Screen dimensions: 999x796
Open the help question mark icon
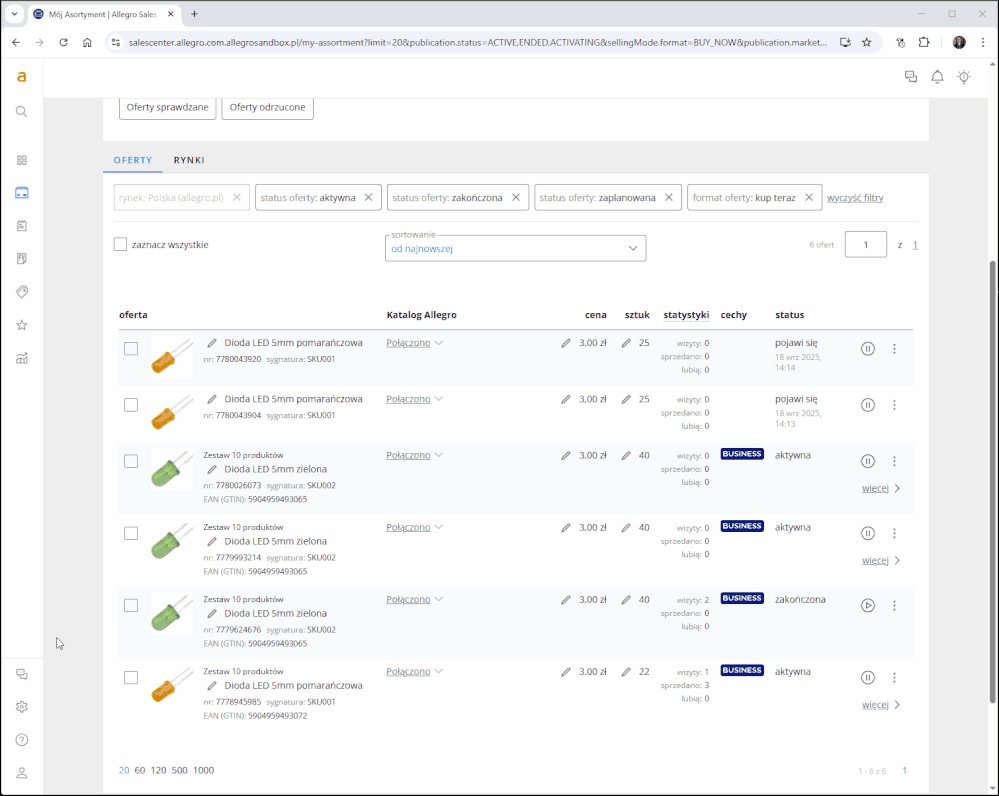tap(22, 740)
